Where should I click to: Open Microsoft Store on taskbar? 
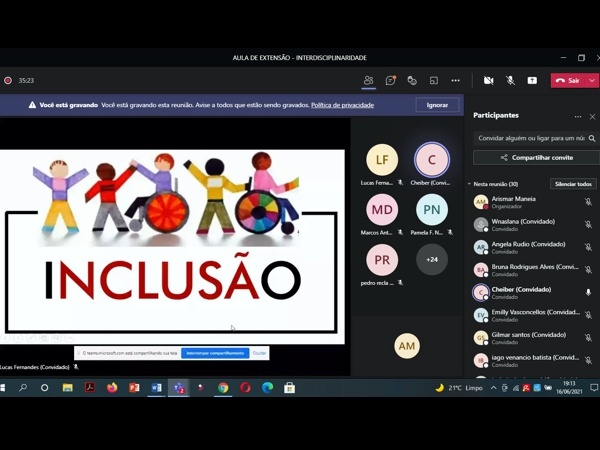[290, 388]
